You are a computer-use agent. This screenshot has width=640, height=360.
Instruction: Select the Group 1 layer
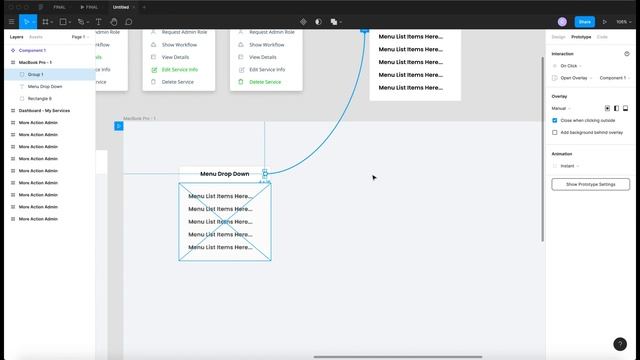coord(35,74)
